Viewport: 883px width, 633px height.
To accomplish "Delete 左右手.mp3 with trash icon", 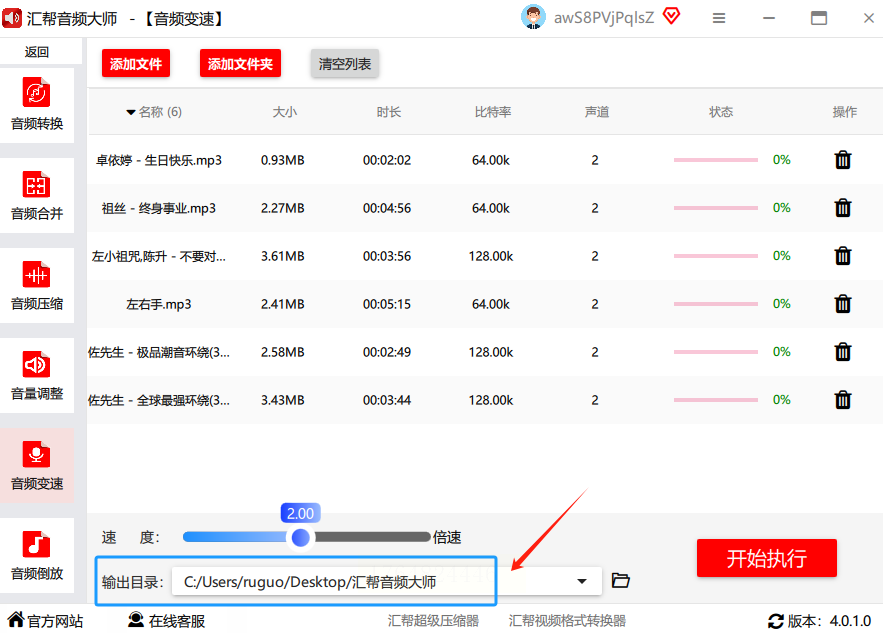I will click(x=842, y=304).
